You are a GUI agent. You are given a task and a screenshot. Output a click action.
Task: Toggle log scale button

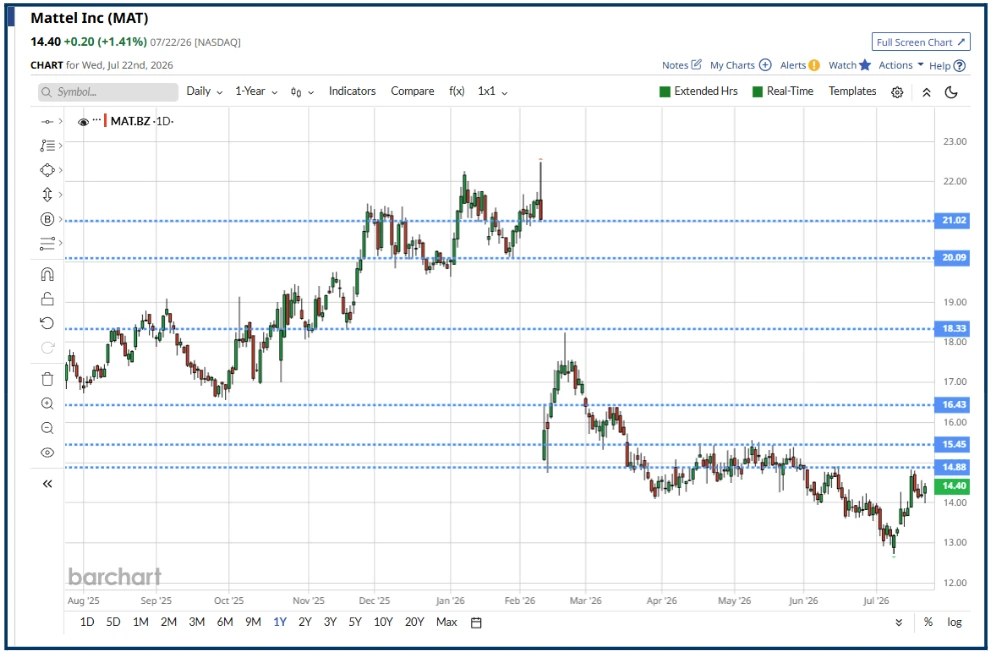[x=955, y=623]
